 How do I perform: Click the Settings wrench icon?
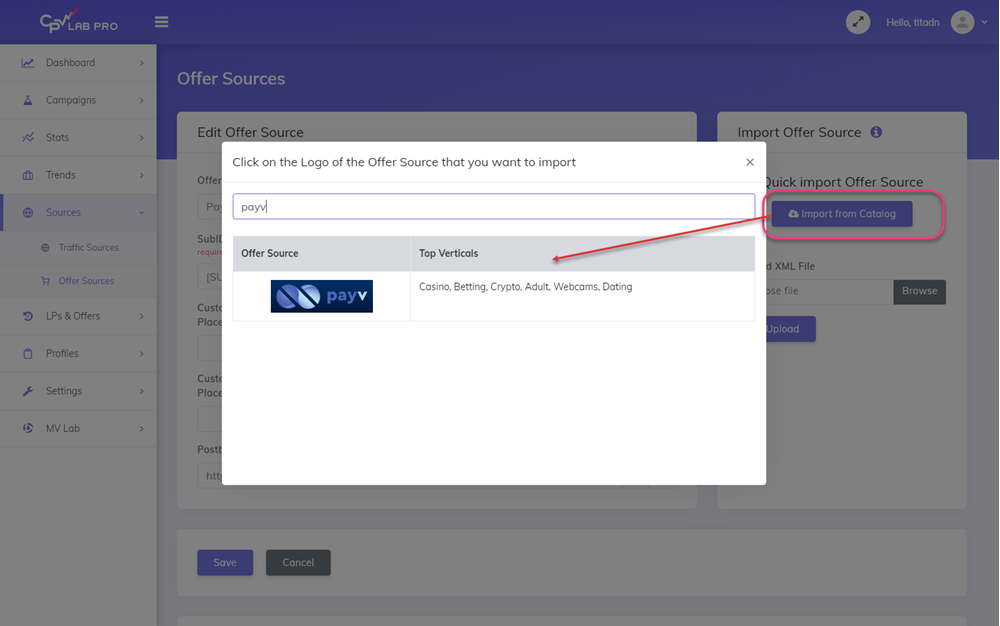(x=27, y=391)
